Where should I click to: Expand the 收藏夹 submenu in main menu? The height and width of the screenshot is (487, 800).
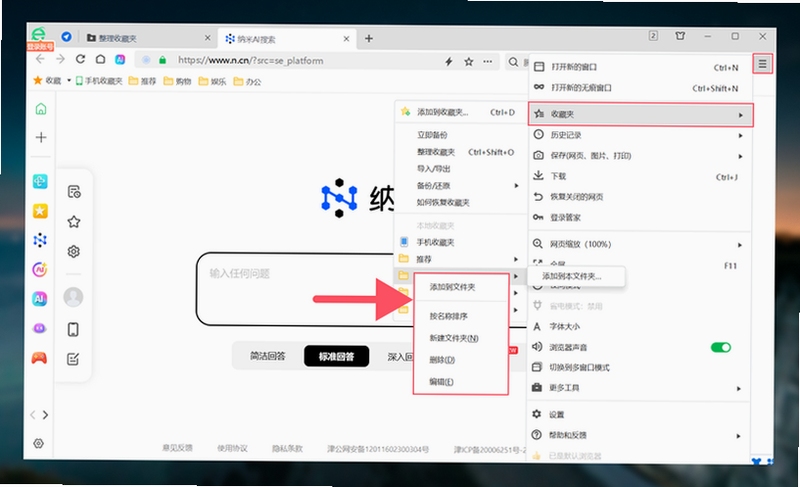(640, 115)
